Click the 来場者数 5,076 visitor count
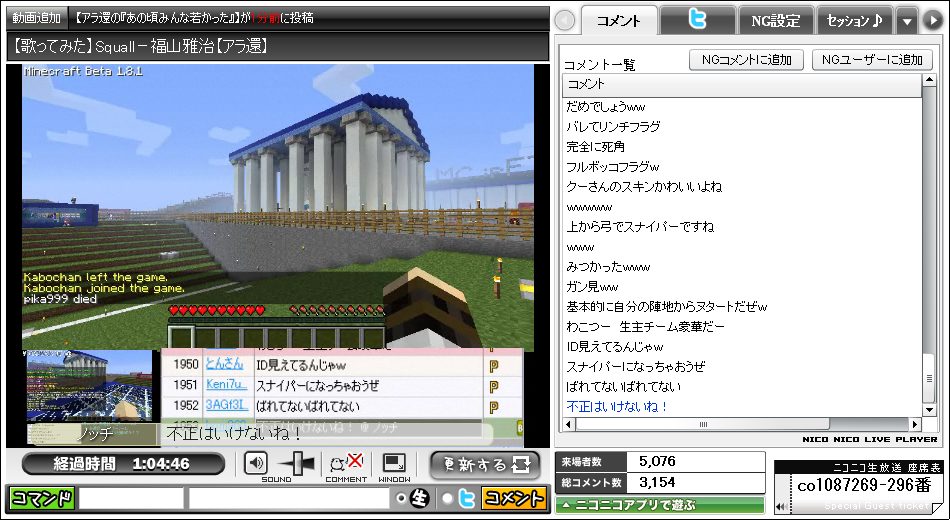The width and height of the screenshot is (950, 520). tap(660, 462)
